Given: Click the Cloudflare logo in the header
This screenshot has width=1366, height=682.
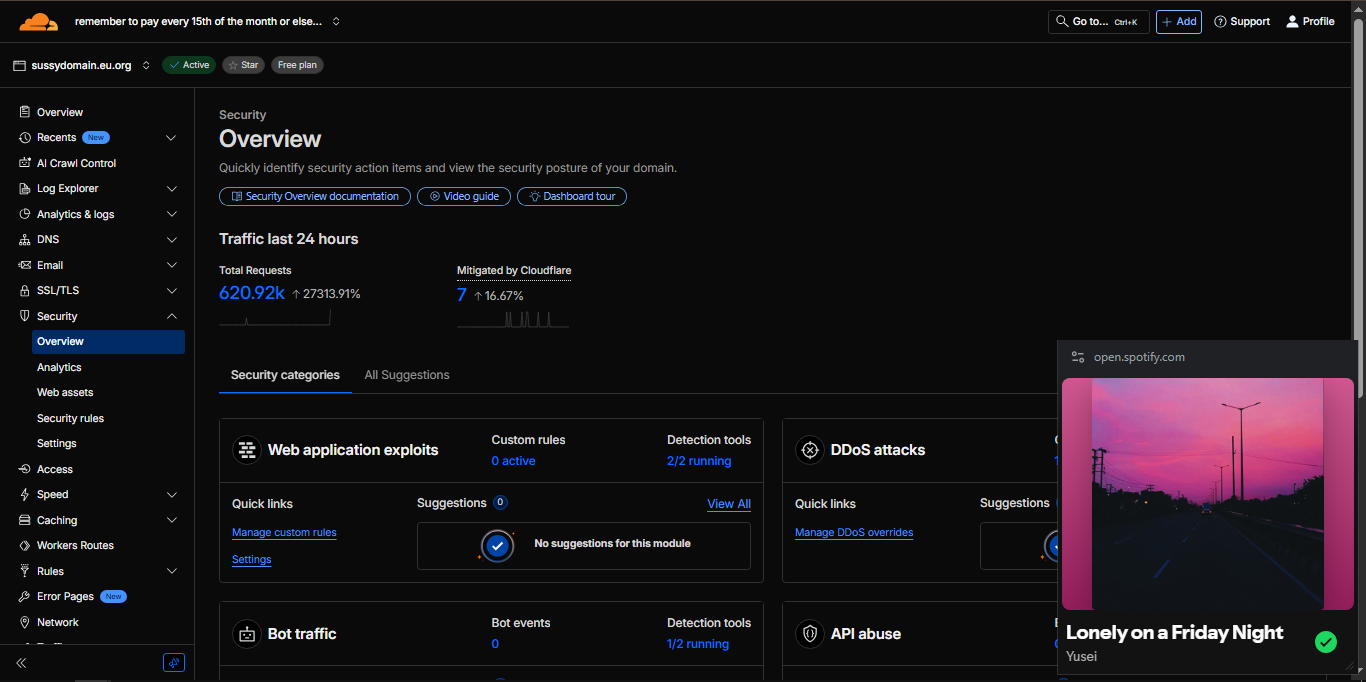Looking at the screenshot, I should coord(39,21).
